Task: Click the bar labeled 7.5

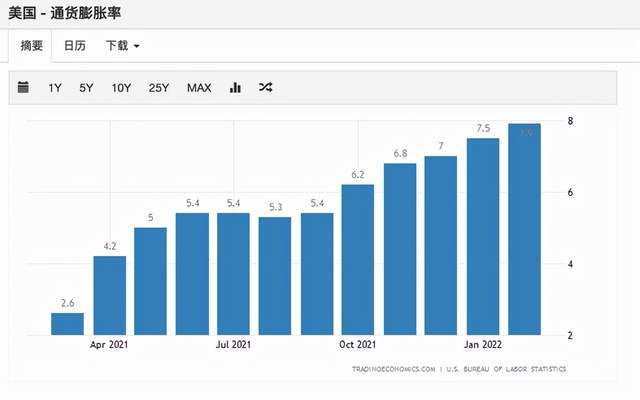Action: point(483,237)
